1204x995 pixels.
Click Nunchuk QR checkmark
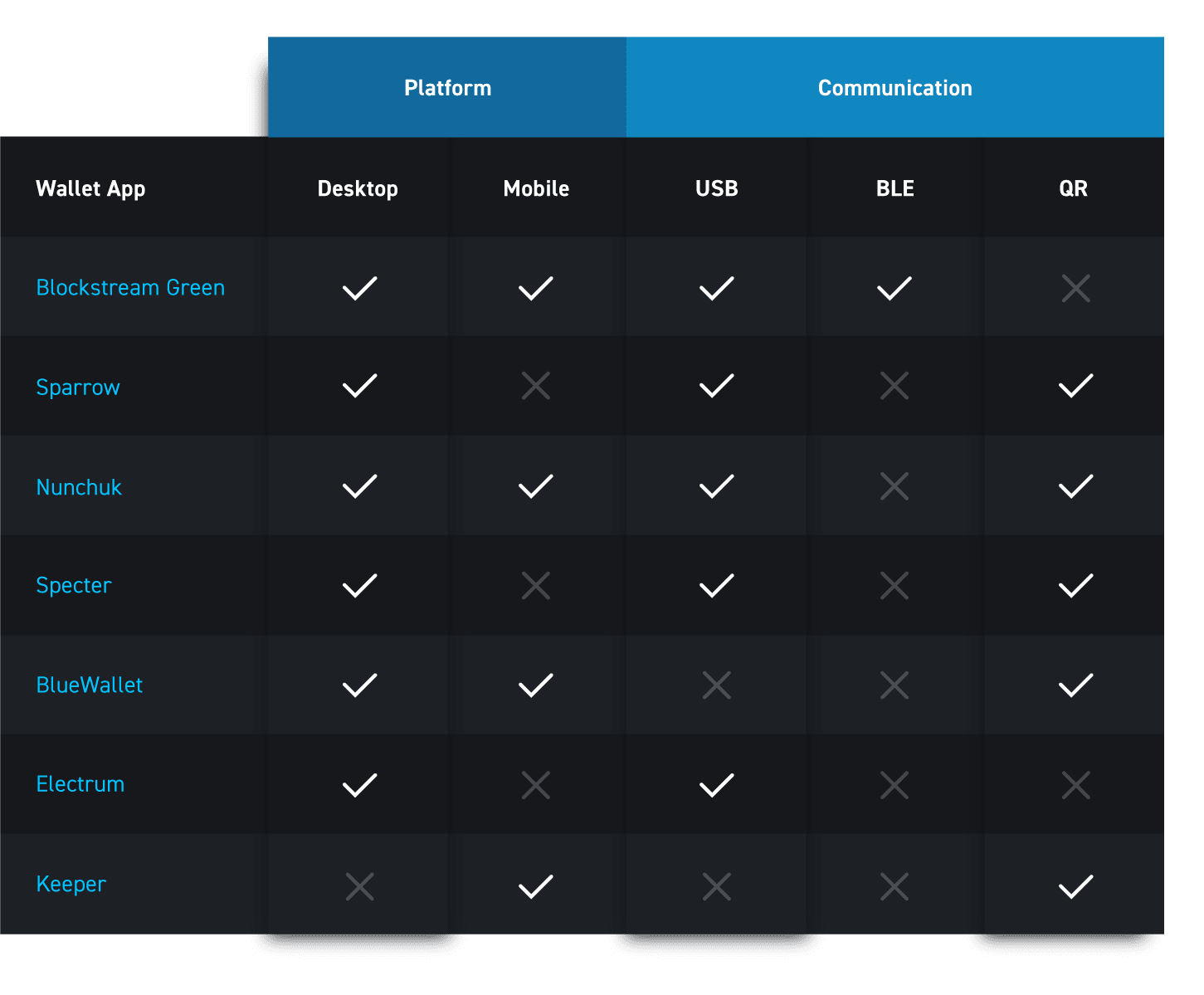point(1076,486)
